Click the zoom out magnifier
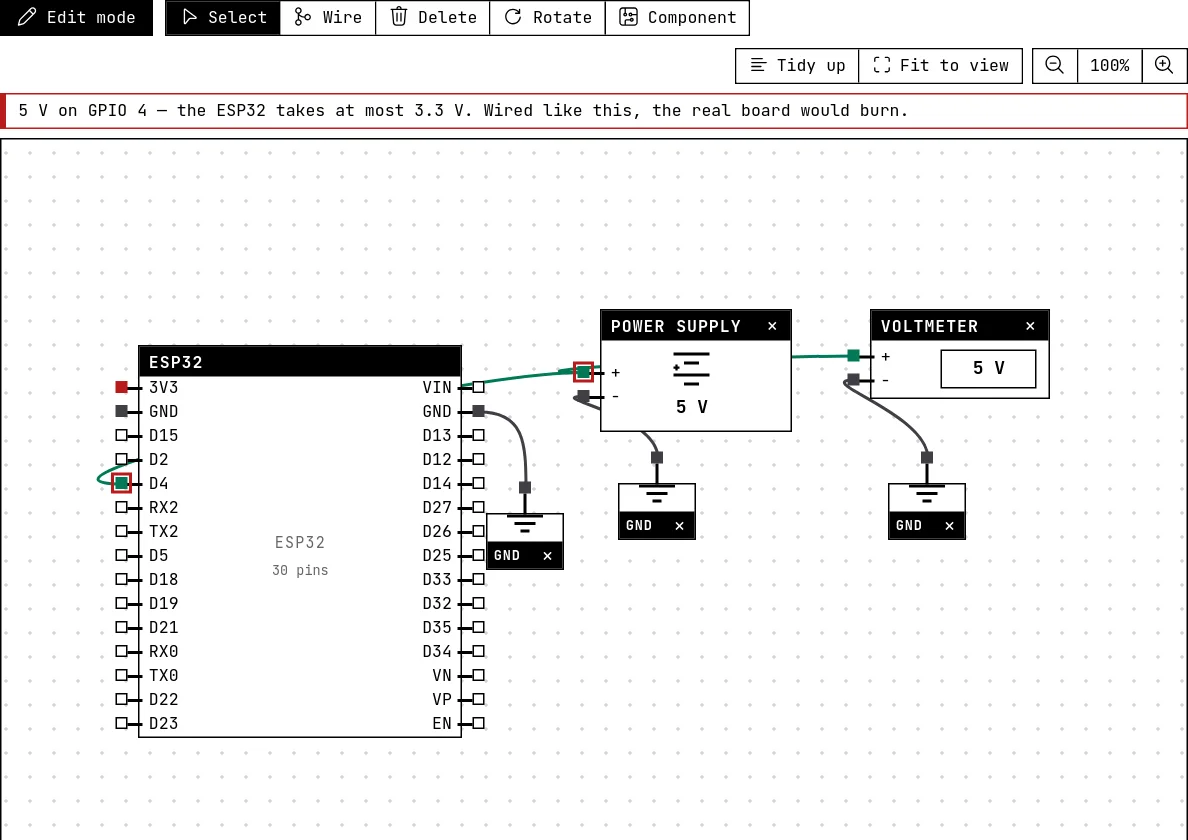 coord(1055,65)
